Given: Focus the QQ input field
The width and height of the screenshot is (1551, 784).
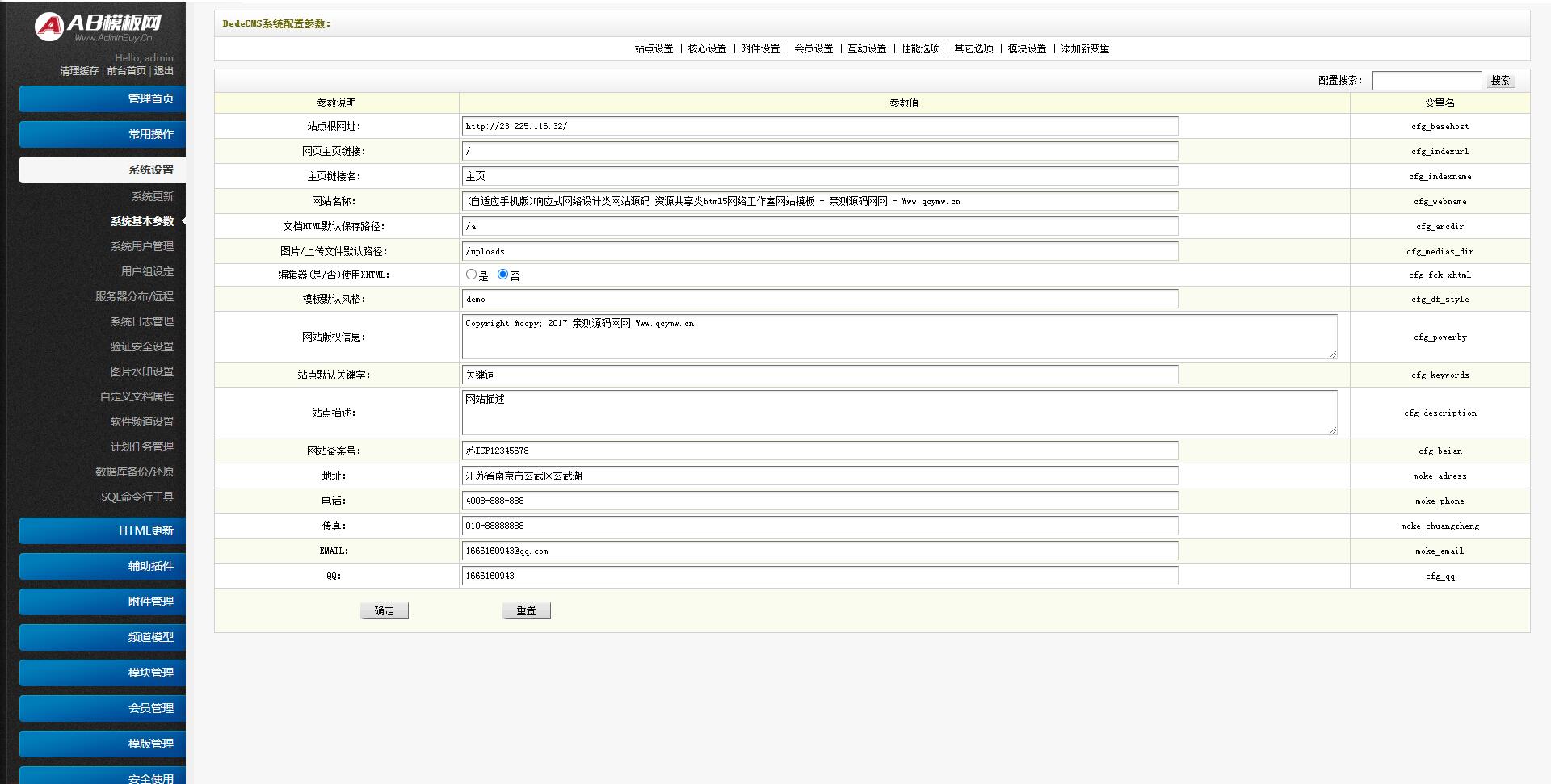Looking at the screenshot, I should [x=820, y=576].
